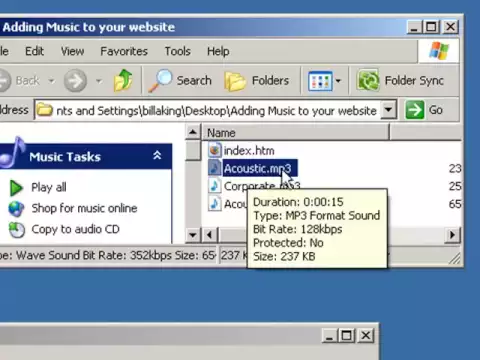
Task: Close the background window at bottom
Action: tap(366, 335)
